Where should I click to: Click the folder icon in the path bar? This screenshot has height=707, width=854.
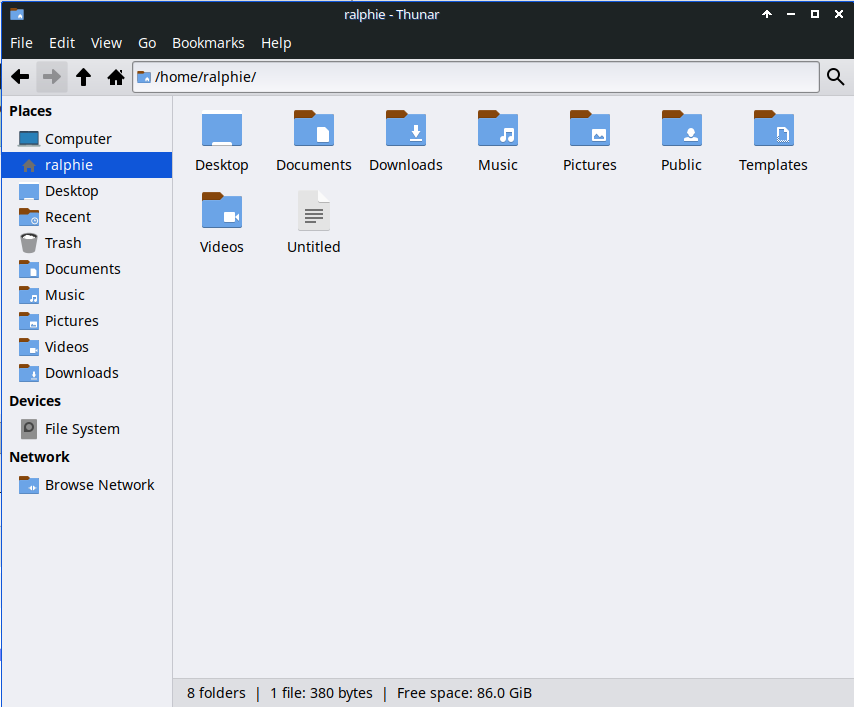coord(144,77)
